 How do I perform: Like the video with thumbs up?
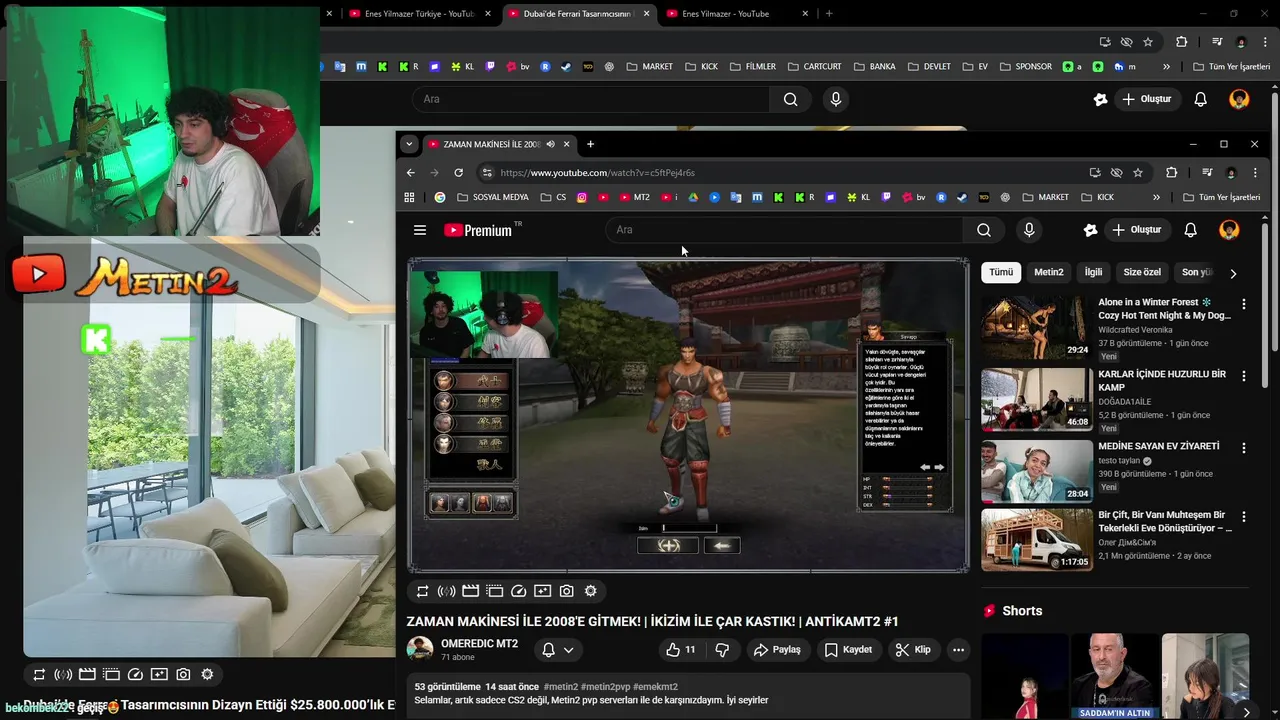[681, 650]
